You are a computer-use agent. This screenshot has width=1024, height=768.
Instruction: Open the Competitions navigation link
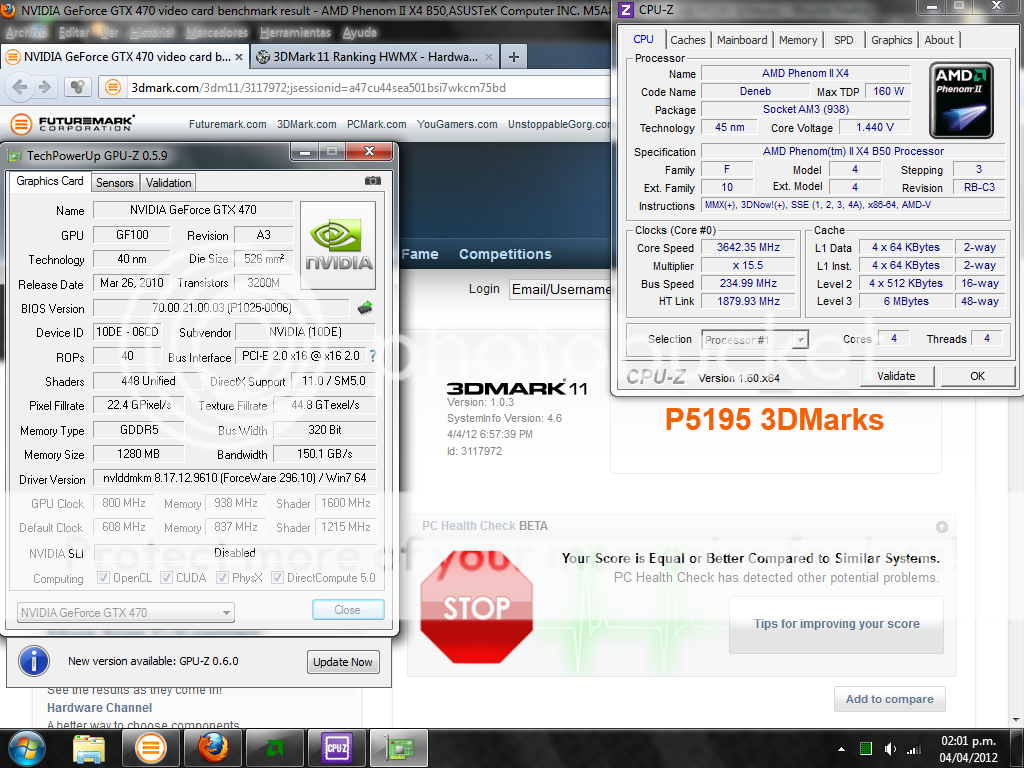[x=505, y=254]
